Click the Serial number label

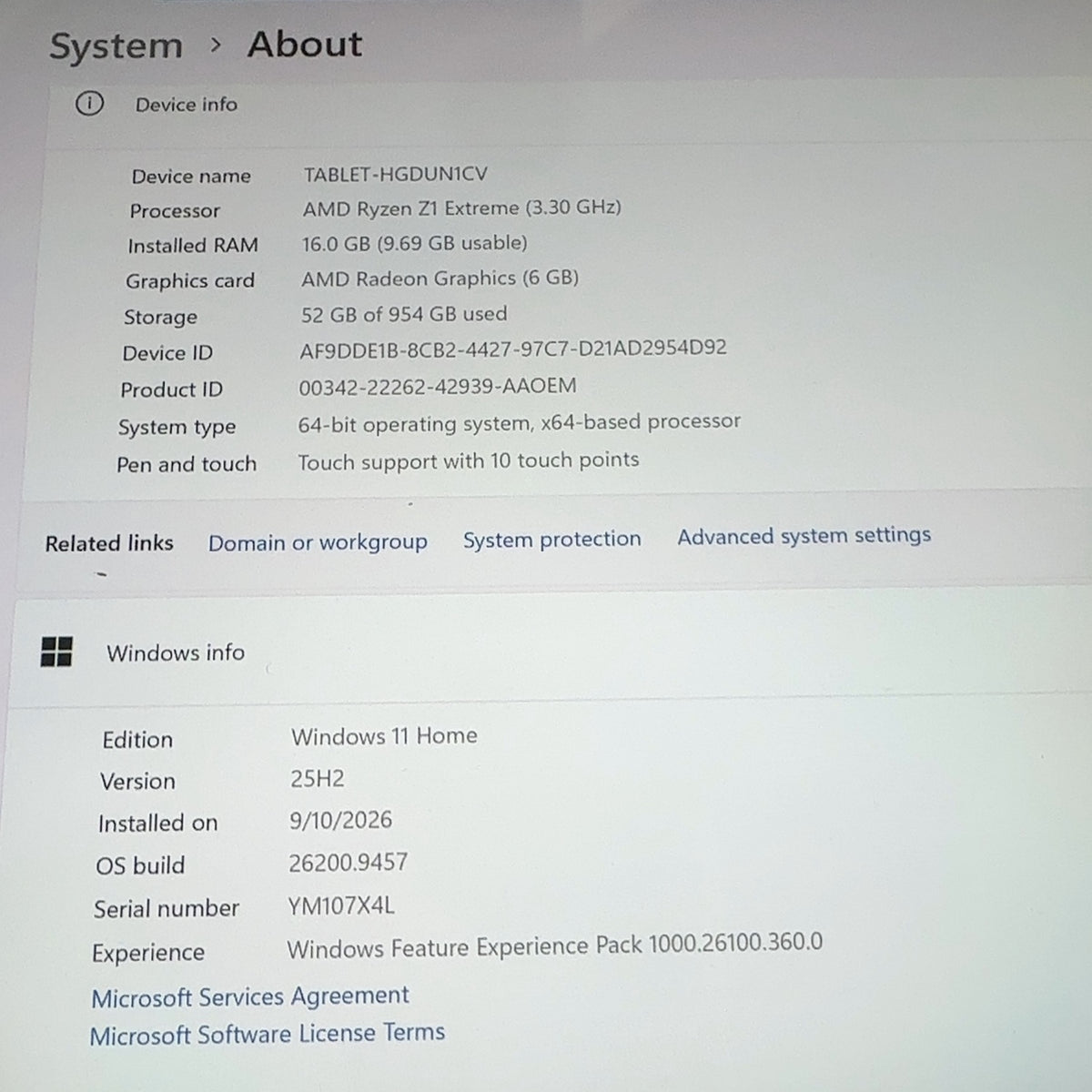click(x=167, y=908)
